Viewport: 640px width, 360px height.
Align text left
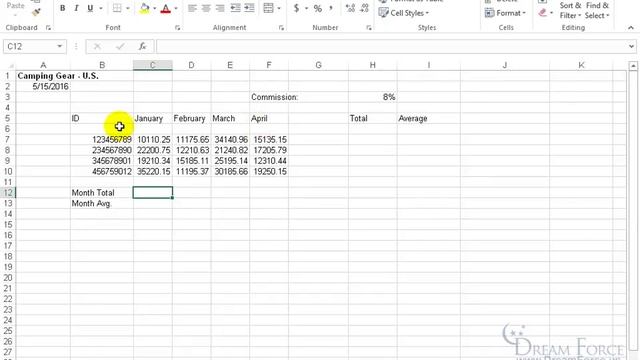pyautogui.click(x=192, y=8)
